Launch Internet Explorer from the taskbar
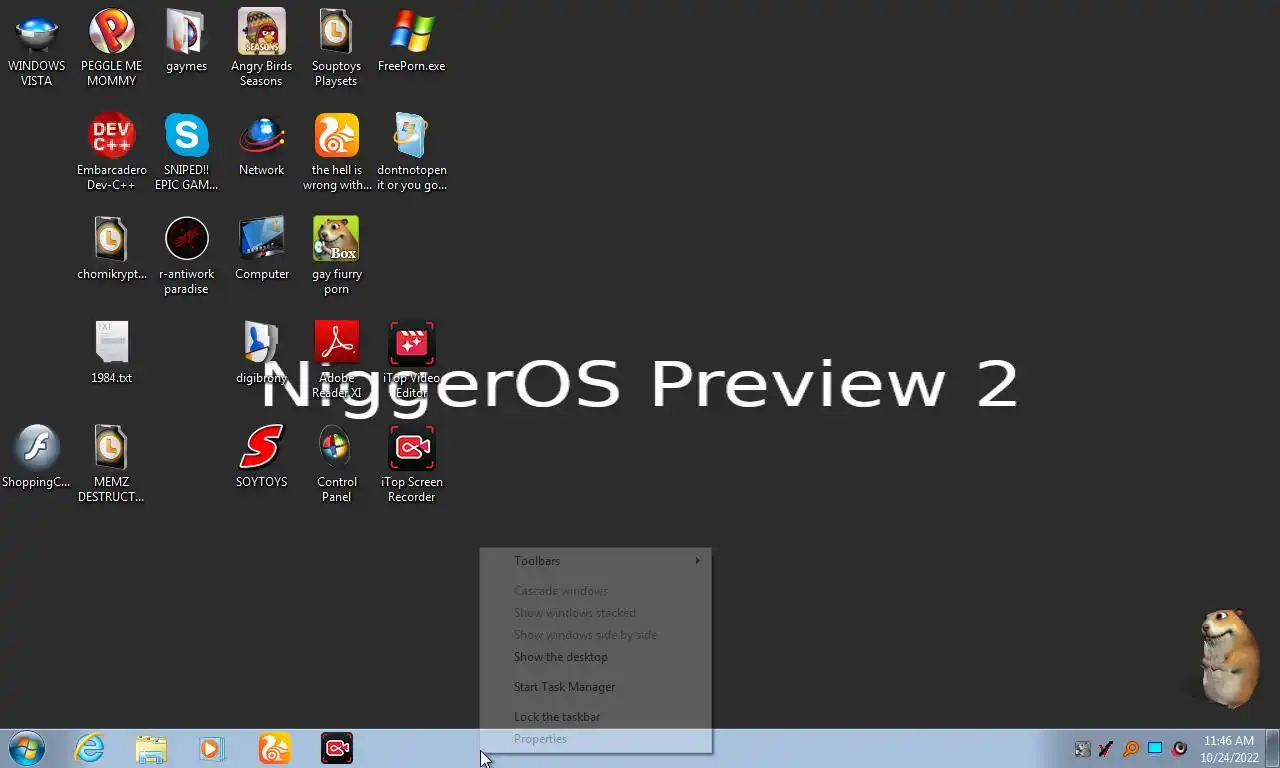Image resolution: width=1280 pixels, height=768 pixels. [x=89, y=748]
